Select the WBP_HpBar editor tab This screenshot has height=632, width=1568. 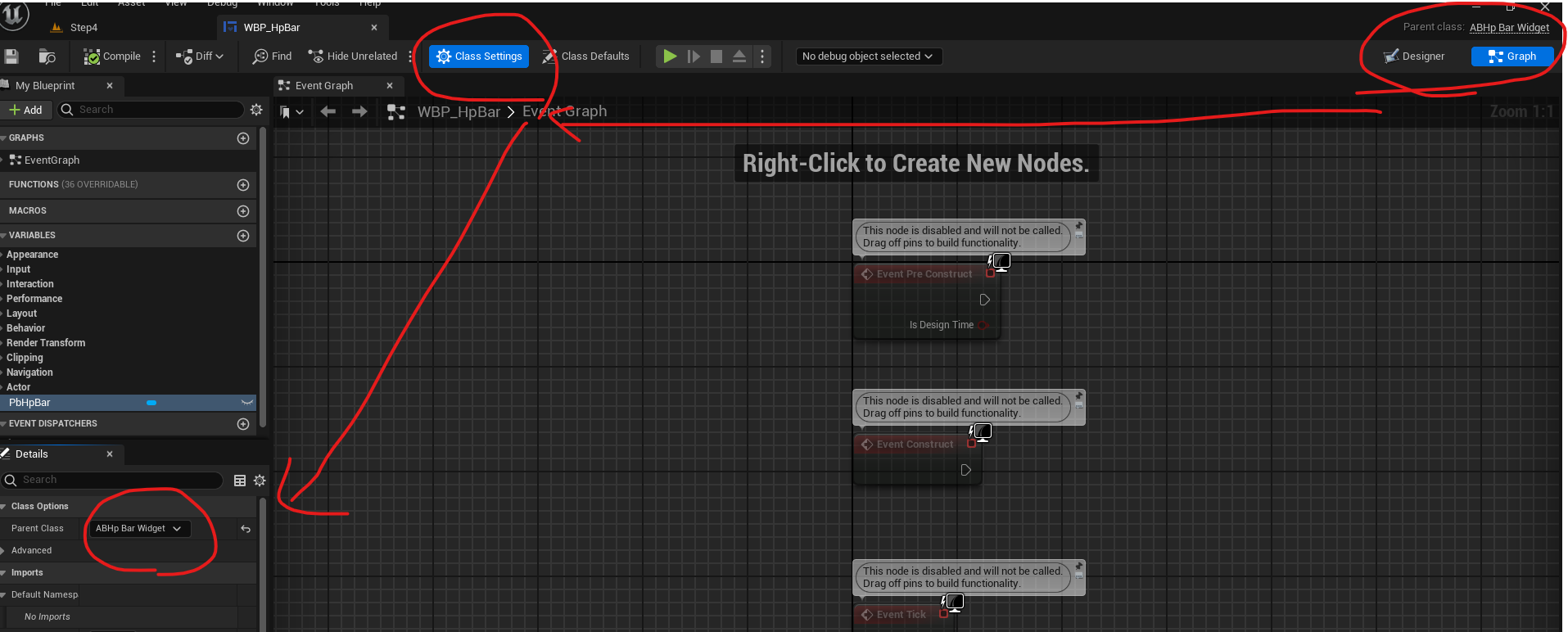(272, 28)
